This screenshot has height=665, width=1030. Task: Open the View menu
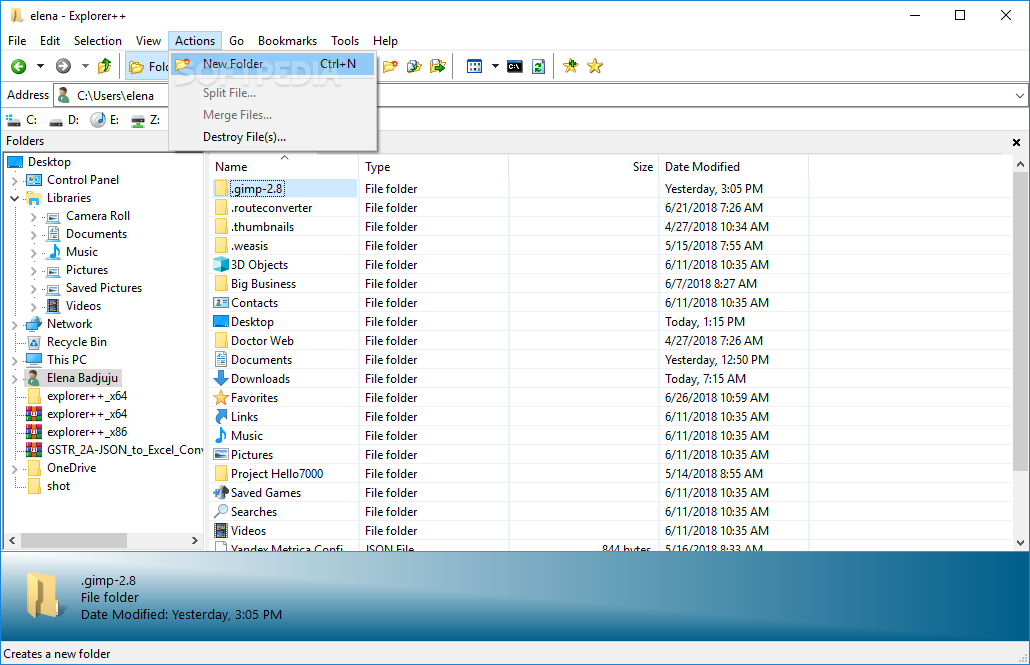(148, 41)
